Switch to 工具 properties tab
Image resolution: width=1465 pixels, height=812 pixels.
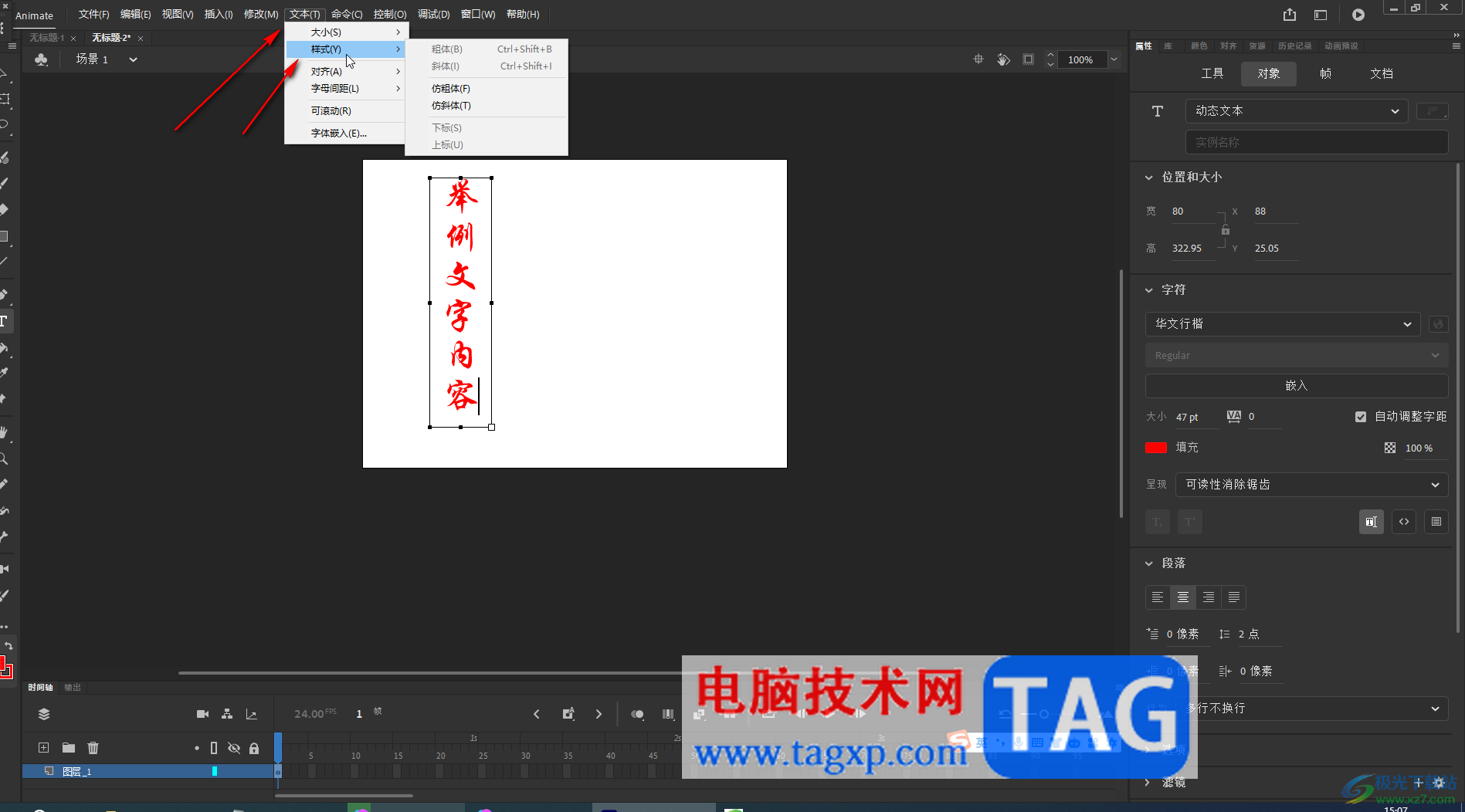pos(1212,74)
